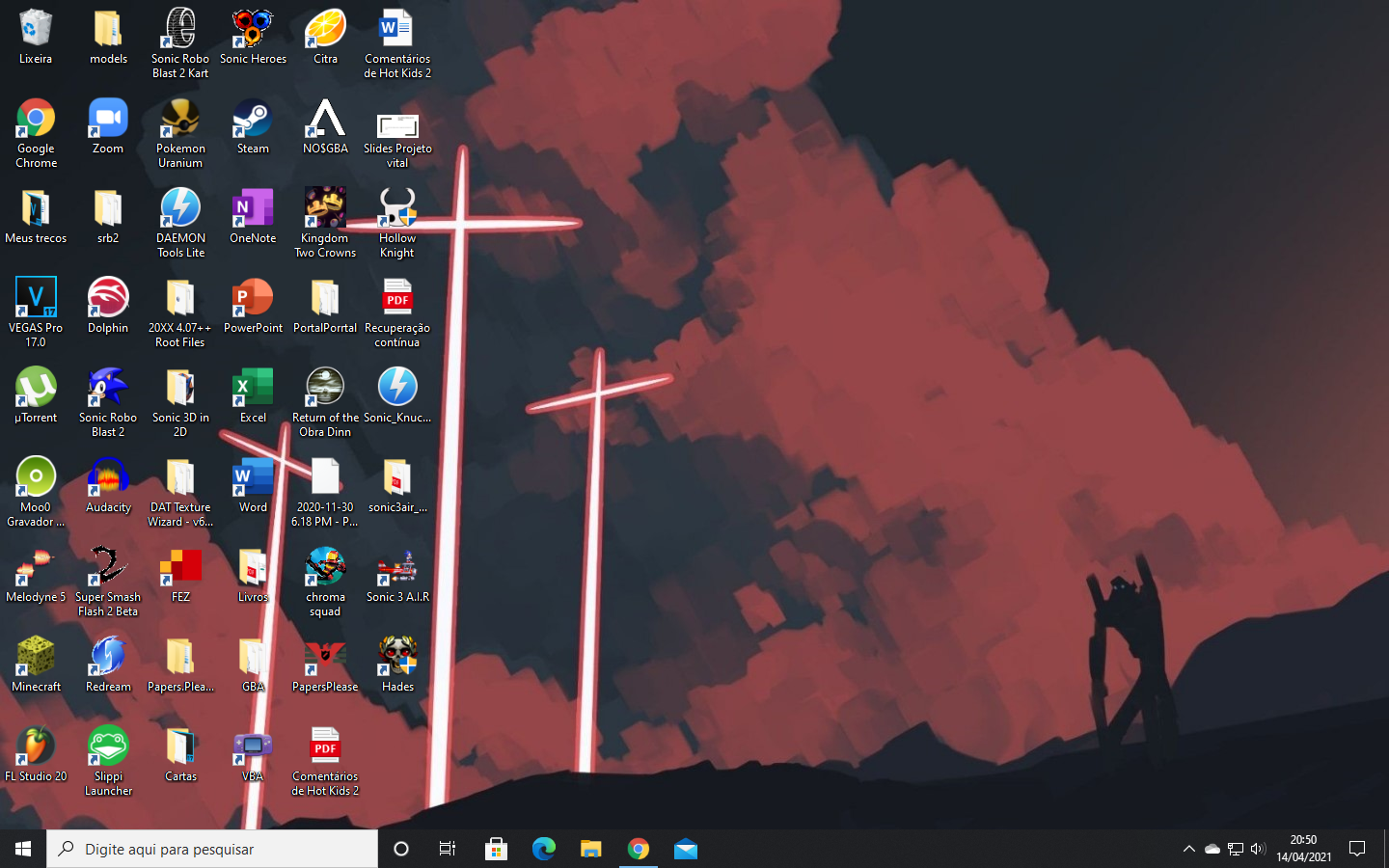This screenshot has width=1389, height=868.
Task: Click the Steam desktop icon
Action: pos(253,126)
